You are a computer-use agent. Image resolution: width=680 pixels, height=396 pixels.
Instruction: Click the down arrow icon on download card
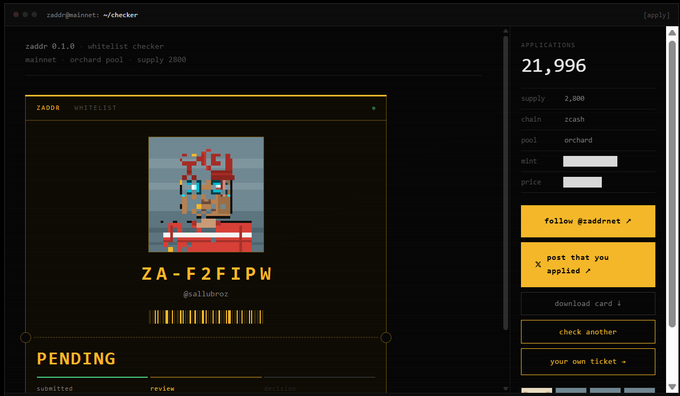[619, 303]
